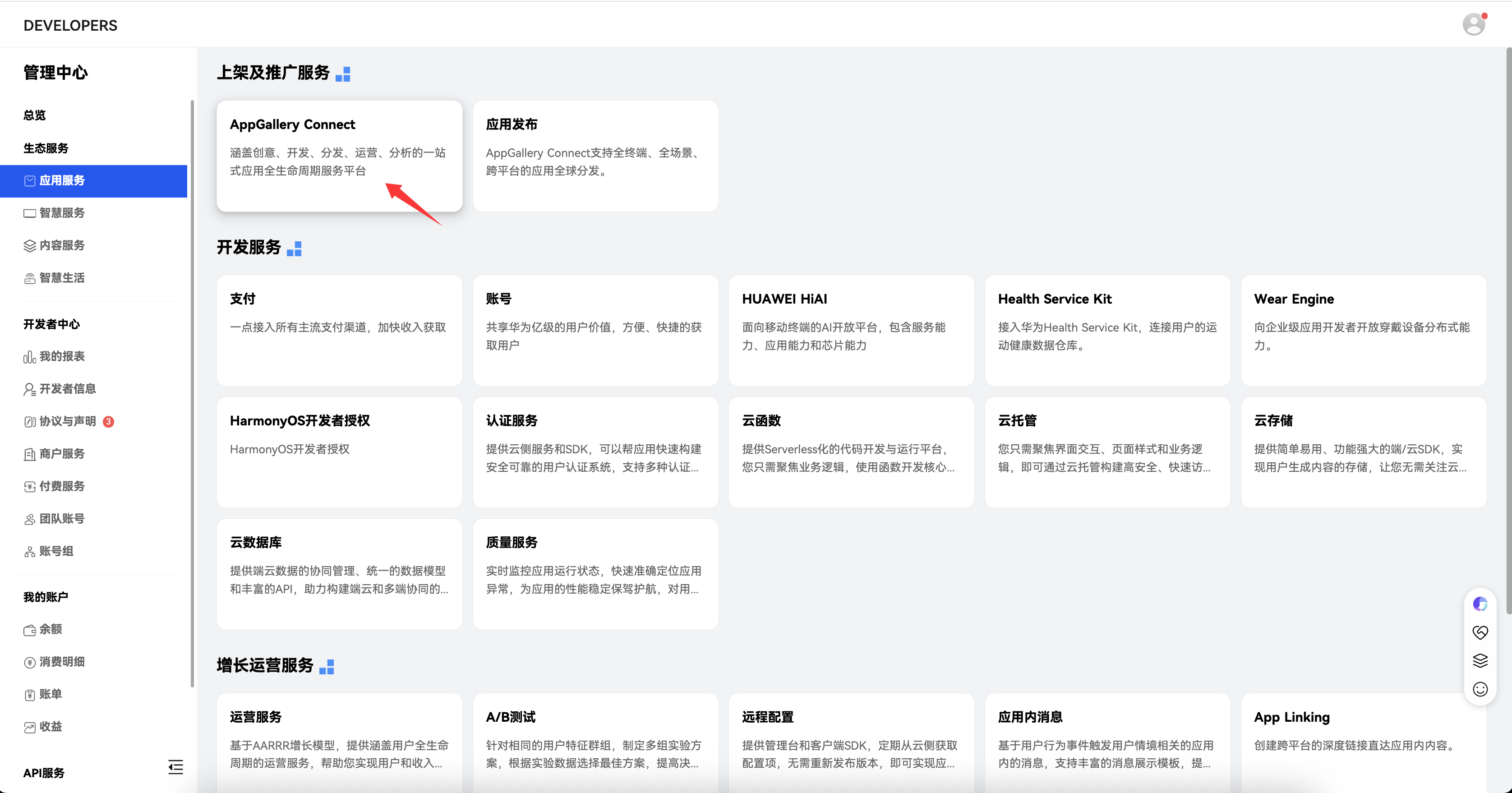Click the heart handshake floating icon
The image size is (1512, 793).
click(x=1480, y=632)
